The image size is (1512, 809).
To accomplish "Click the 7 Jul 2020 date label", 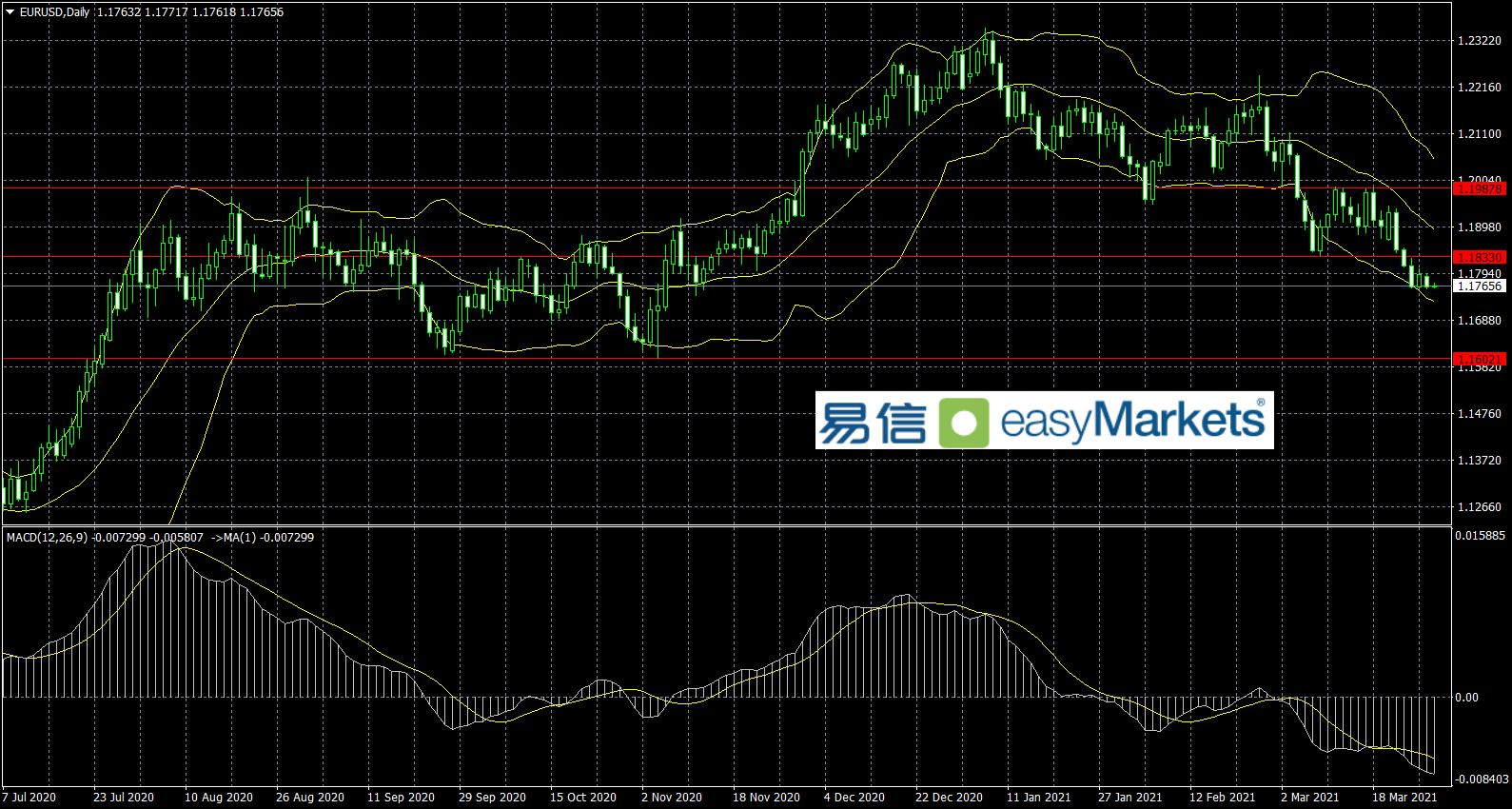I will [29, 798].
